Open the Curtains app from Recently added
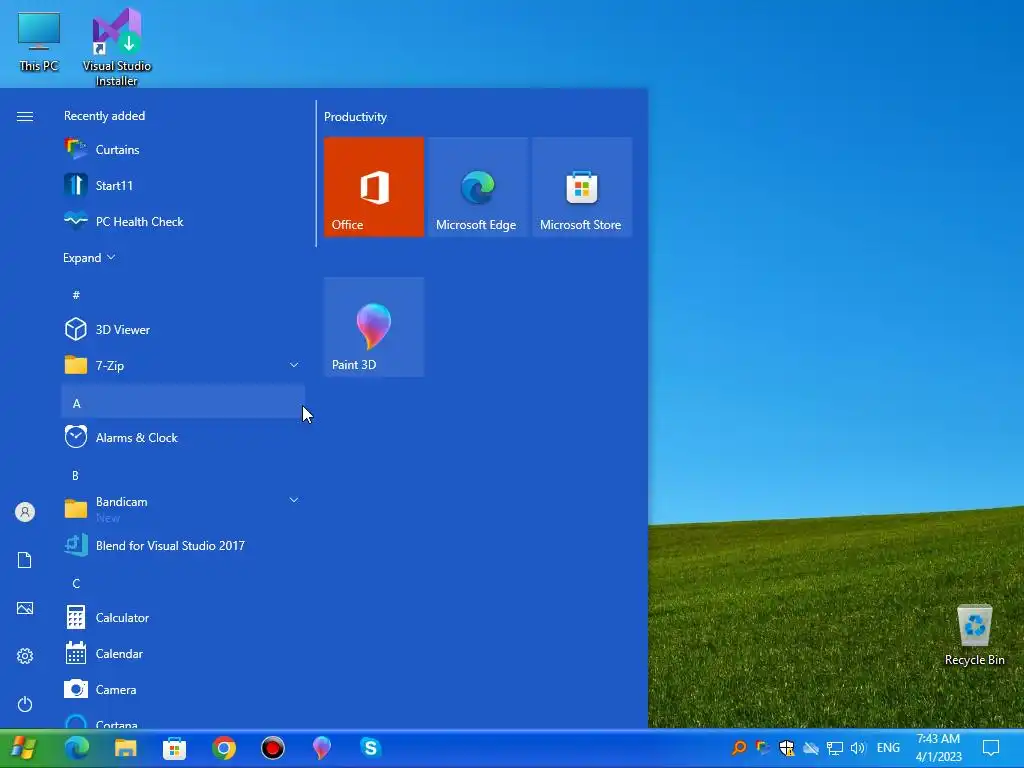 coord(183,150)
